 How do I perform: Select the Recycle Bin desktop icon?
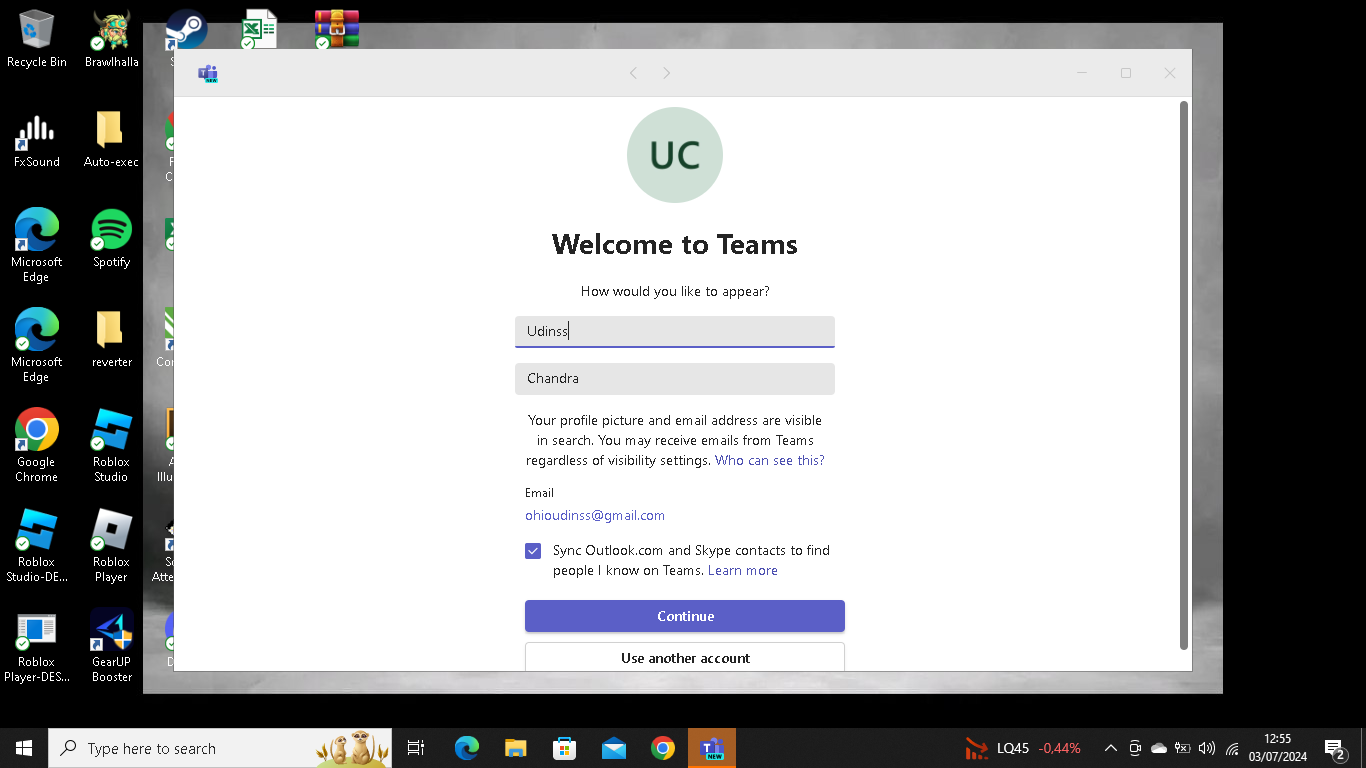click(x=37, y=38)
